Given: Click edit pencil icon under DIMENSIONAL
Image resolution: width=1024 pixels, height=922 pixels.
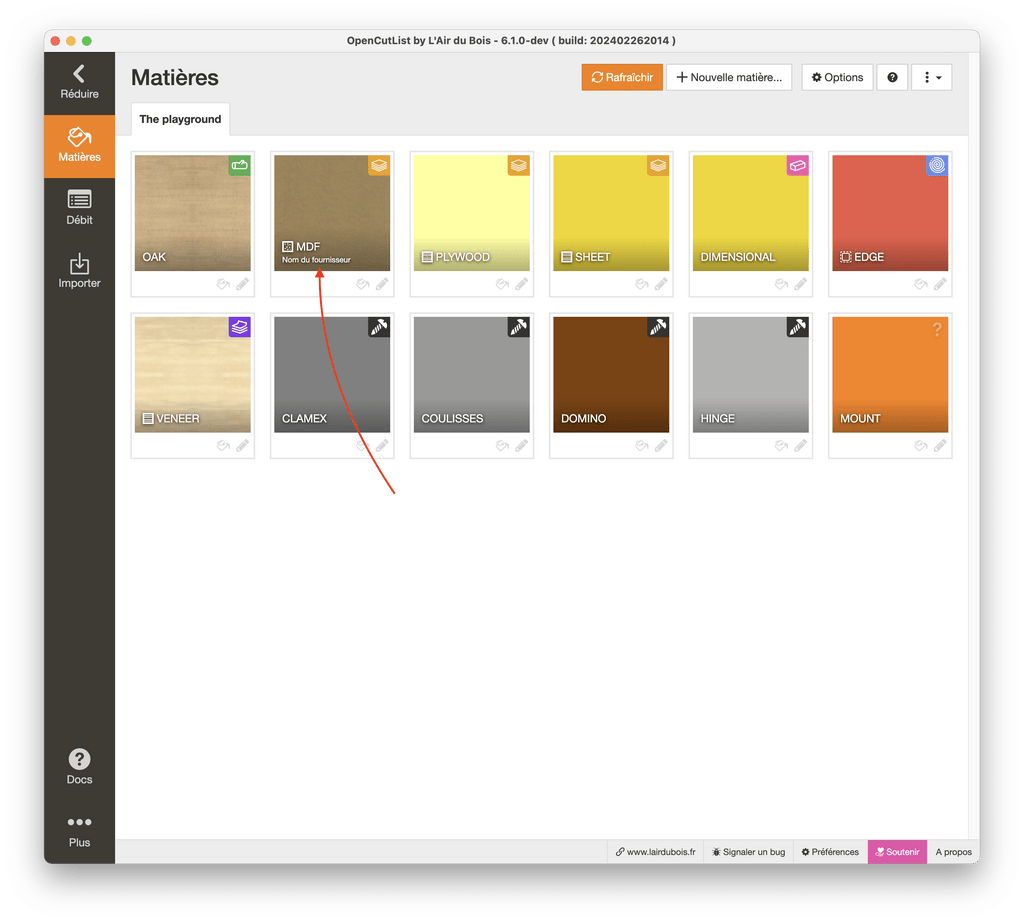Looking at the screenshot, I should (801, 284).
